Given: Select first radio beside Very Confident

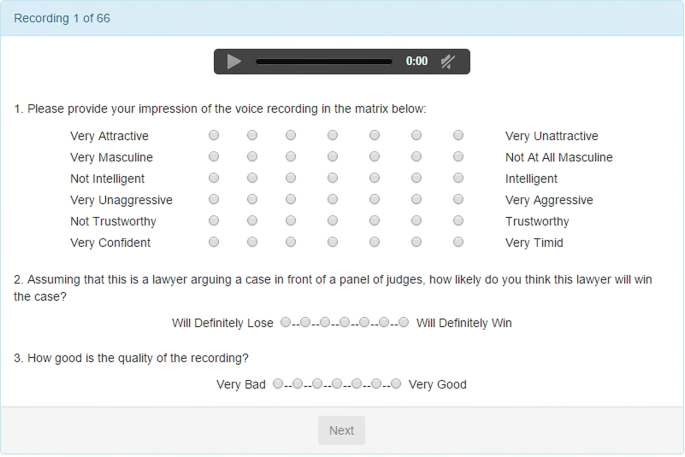Looking at the screenshot, I should [214, 242].
